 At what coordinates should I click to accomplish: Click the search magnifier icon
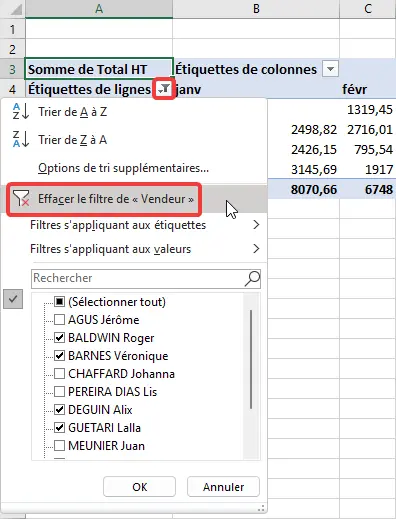click(x=252, y=279)
